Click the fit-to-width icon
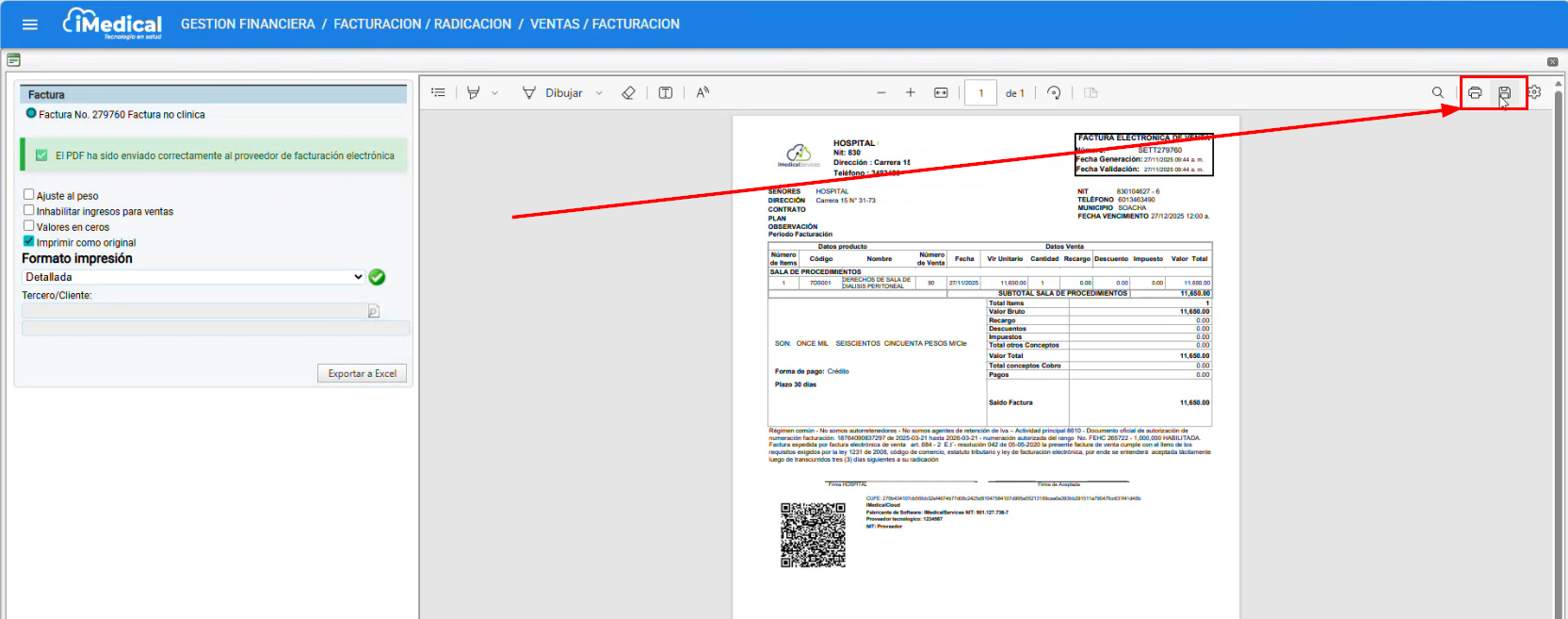Image resolution: width=1568 pixels, height=619 pixels. pyautogui.click(x=941, y=92)
